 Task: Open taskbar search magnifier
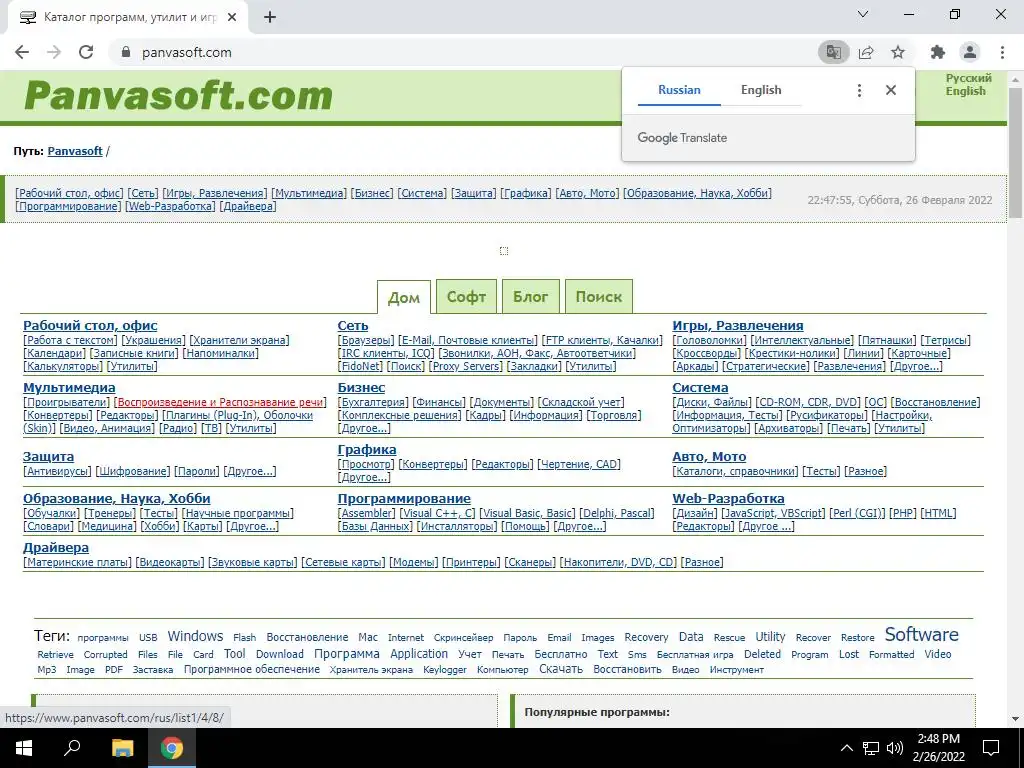click(x=71, y=748)
